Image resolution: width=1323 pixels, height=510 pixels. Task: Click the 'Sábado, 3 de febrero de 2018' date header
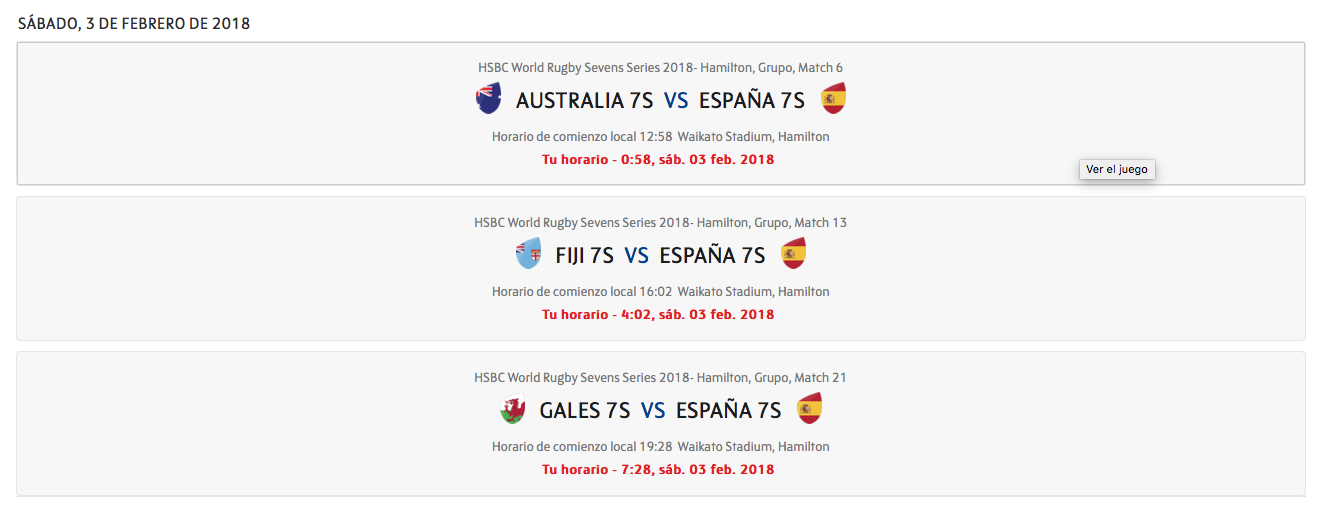pyautogui.click(x=134, y=24)
